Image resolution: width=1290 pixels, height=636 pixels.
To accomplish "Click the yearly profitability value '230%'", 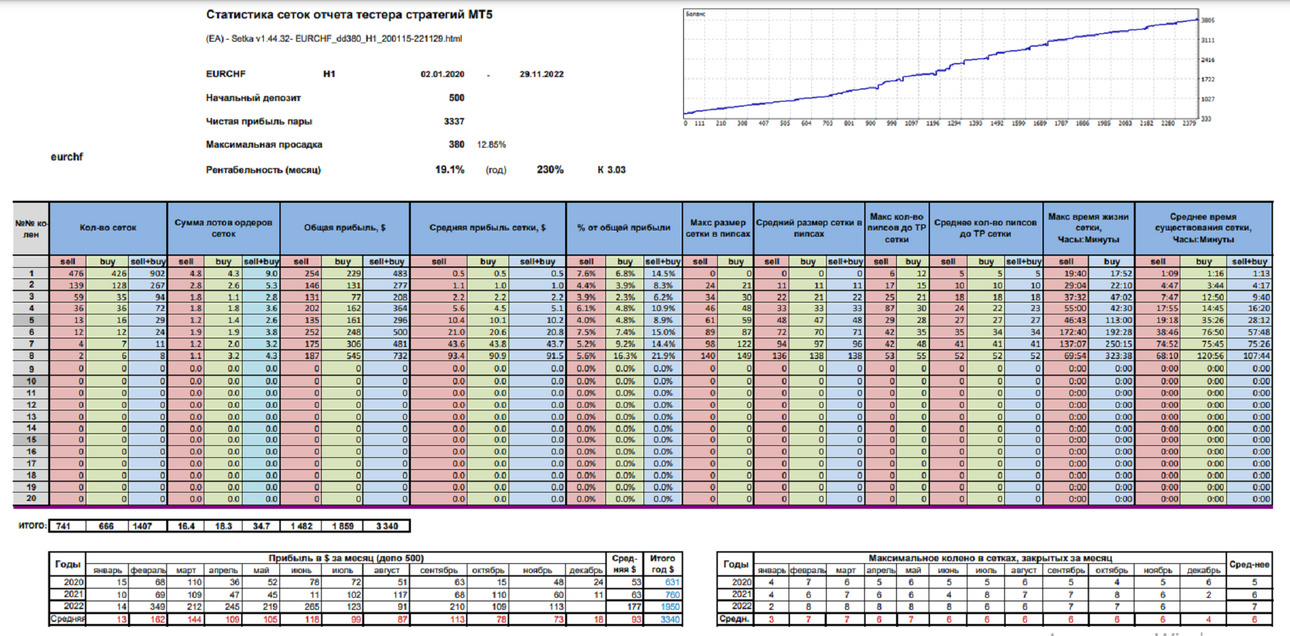I will pos(550,169).
